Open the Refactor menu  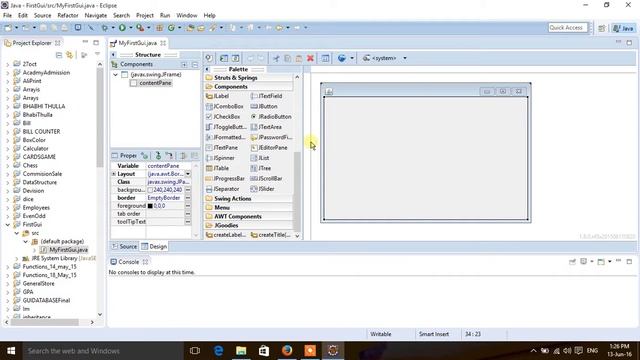pos(68,16)
